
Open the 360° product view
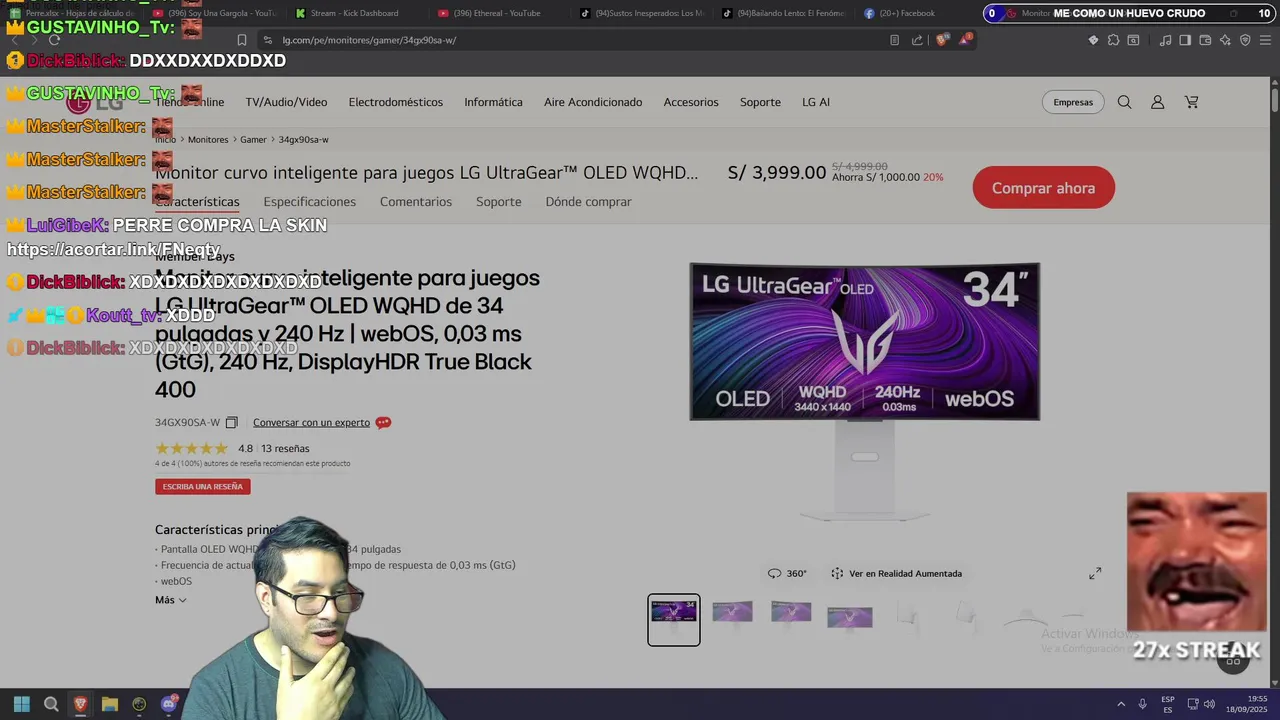point(787,573)
